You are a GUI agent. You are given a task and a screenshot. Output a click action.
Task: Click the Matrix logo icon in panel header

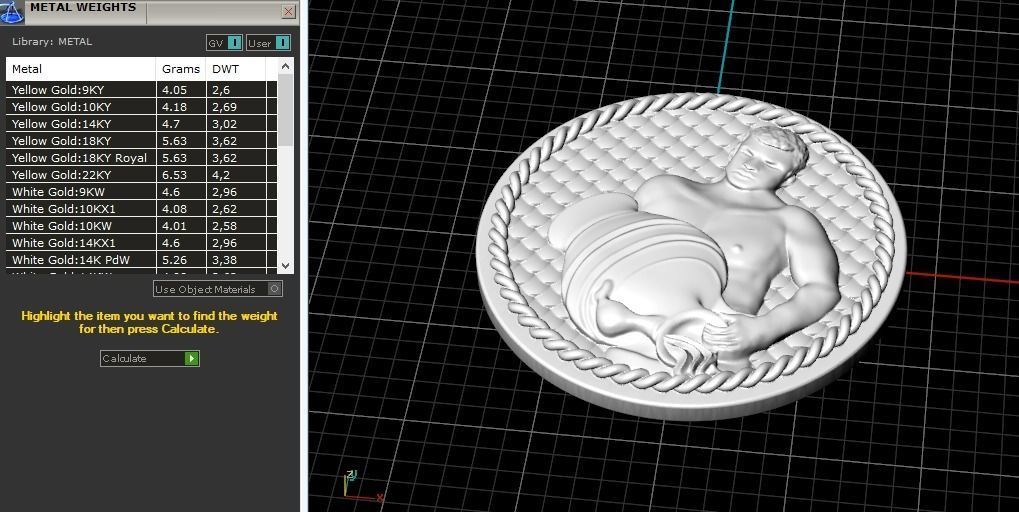click(x=11, y=11)
